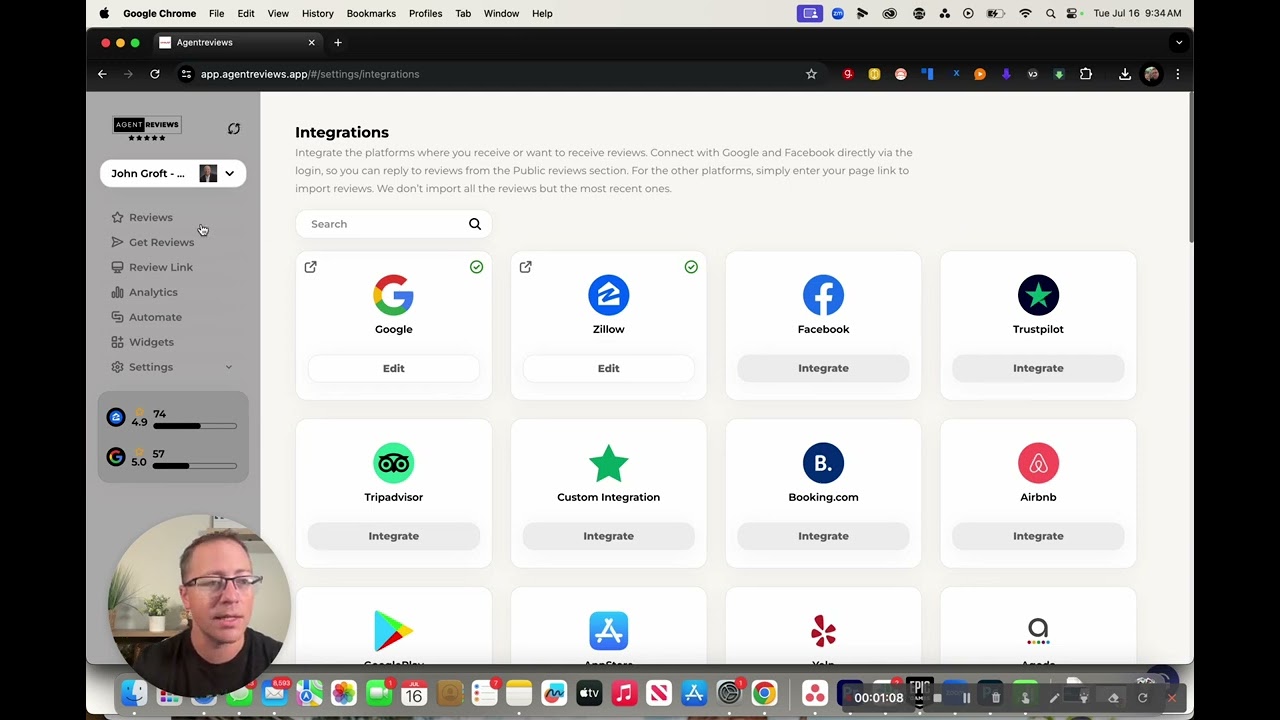The width and height of the screenshot is (1280, 720).
Task: Open Chrome three-dot menu
Action: [1177, 74]
